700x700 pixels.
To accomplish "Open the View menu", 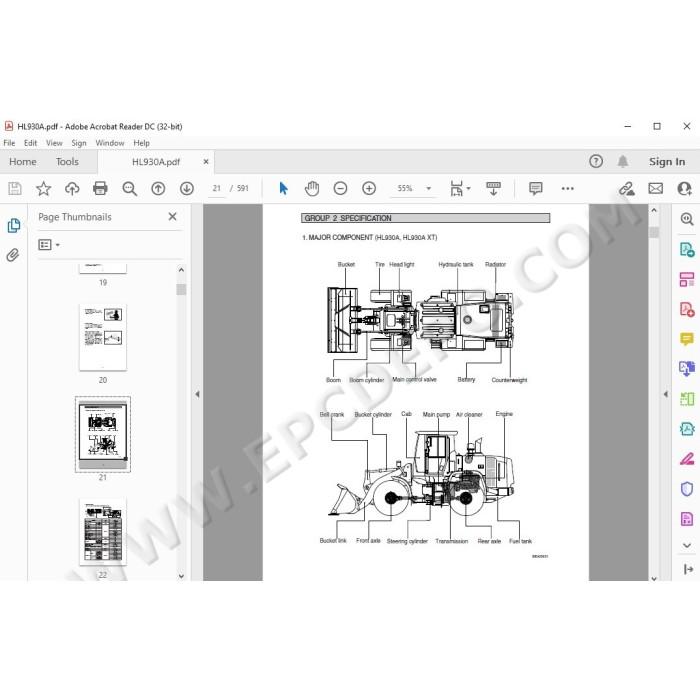I will point(54,143).
